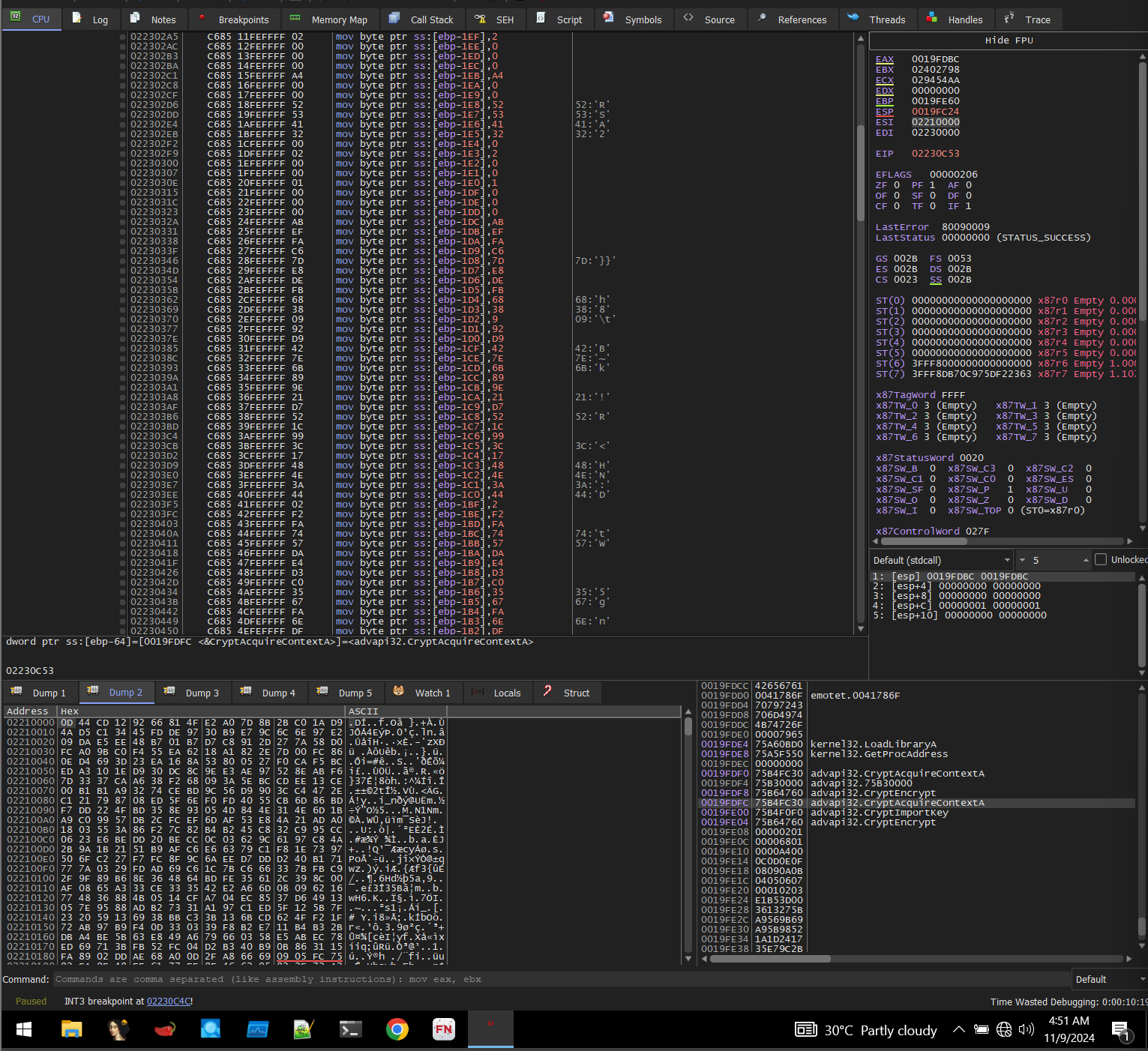Switch to the Dump 3 tab
The image size is (1148, 1051).
tap(193, 693)
